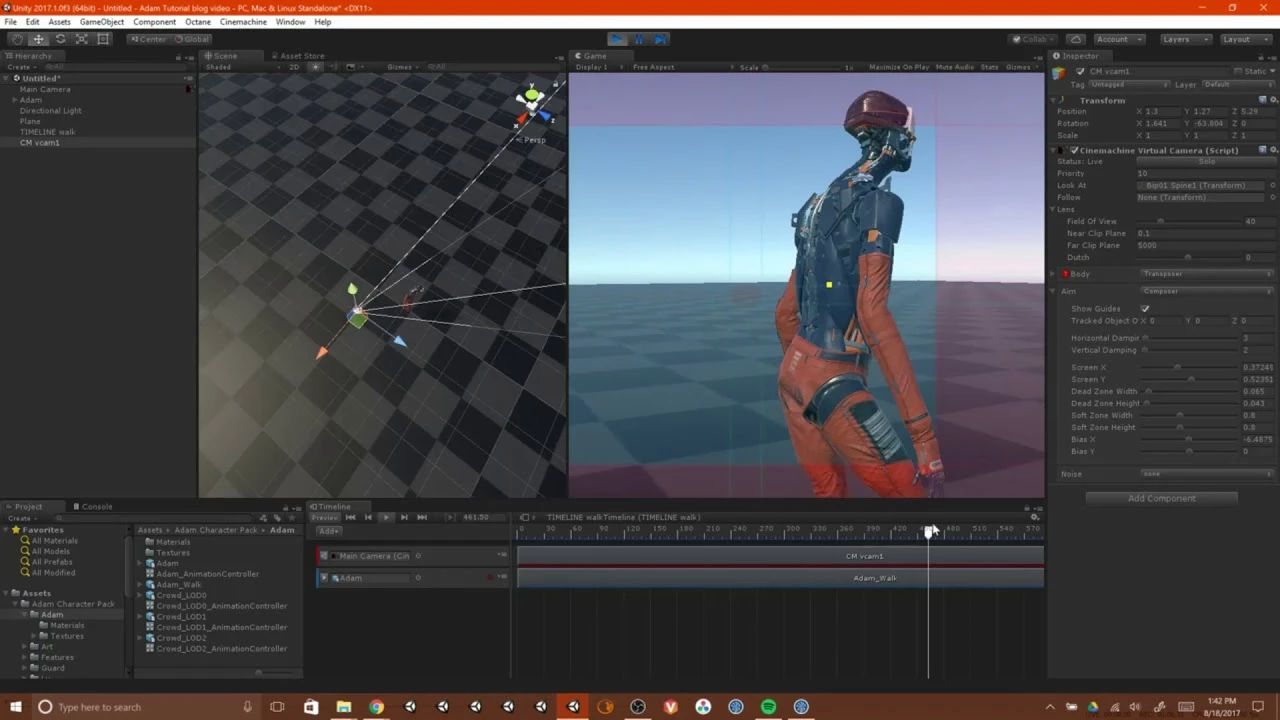Pause the editor play mode
This screenshot has height=720, width=1280.
638,39
